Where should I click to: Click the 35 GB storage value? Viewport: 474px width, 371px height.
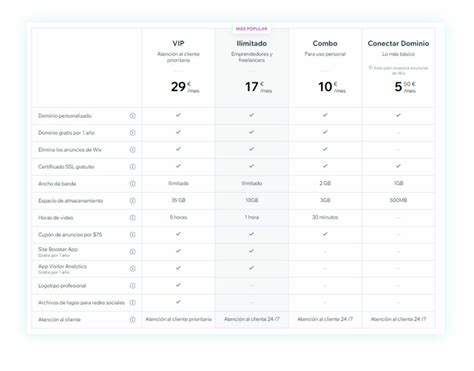click(x=178, y=200)
